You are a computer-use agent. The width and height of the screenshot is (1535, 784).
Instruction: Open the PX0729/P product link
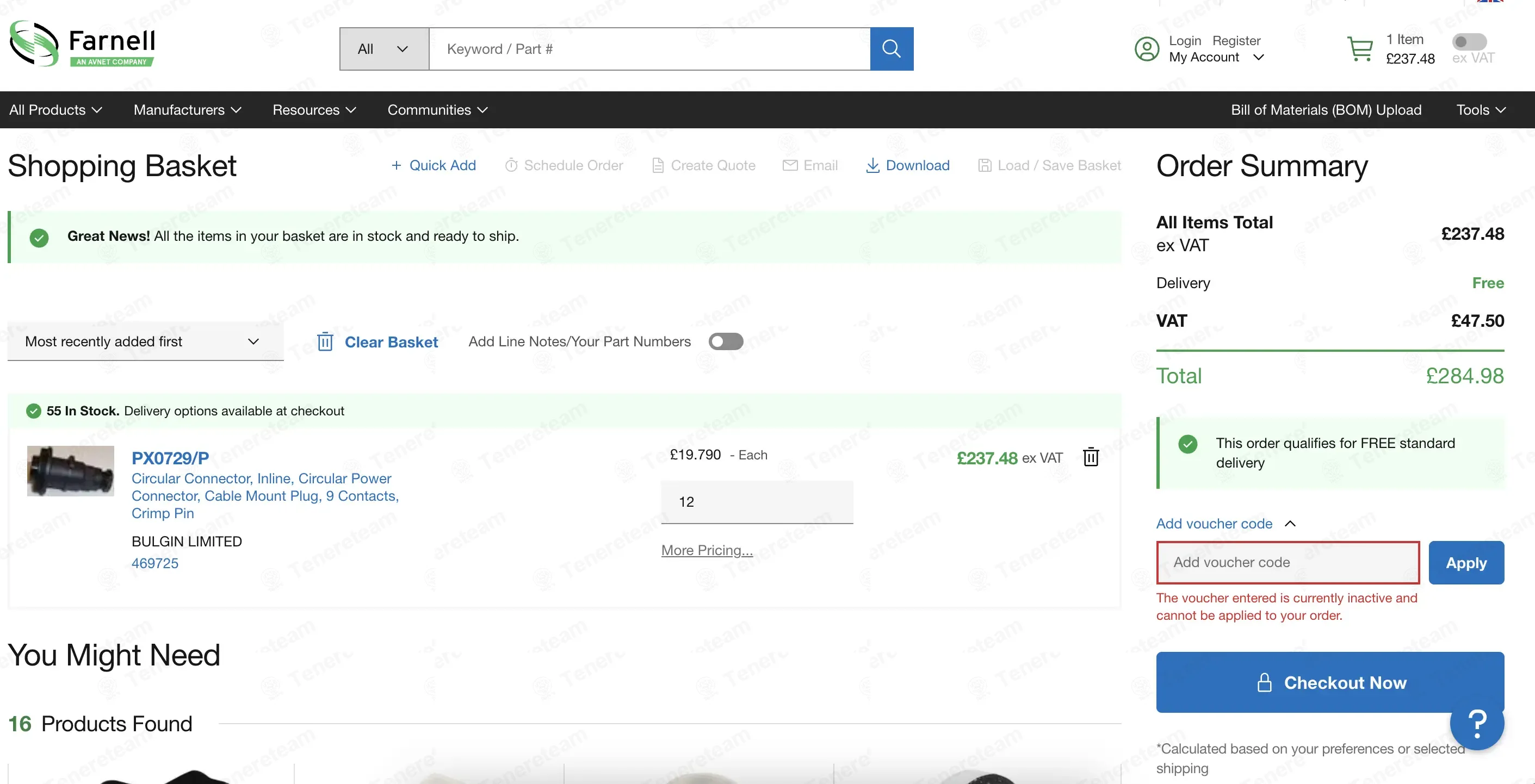[170, 458]
